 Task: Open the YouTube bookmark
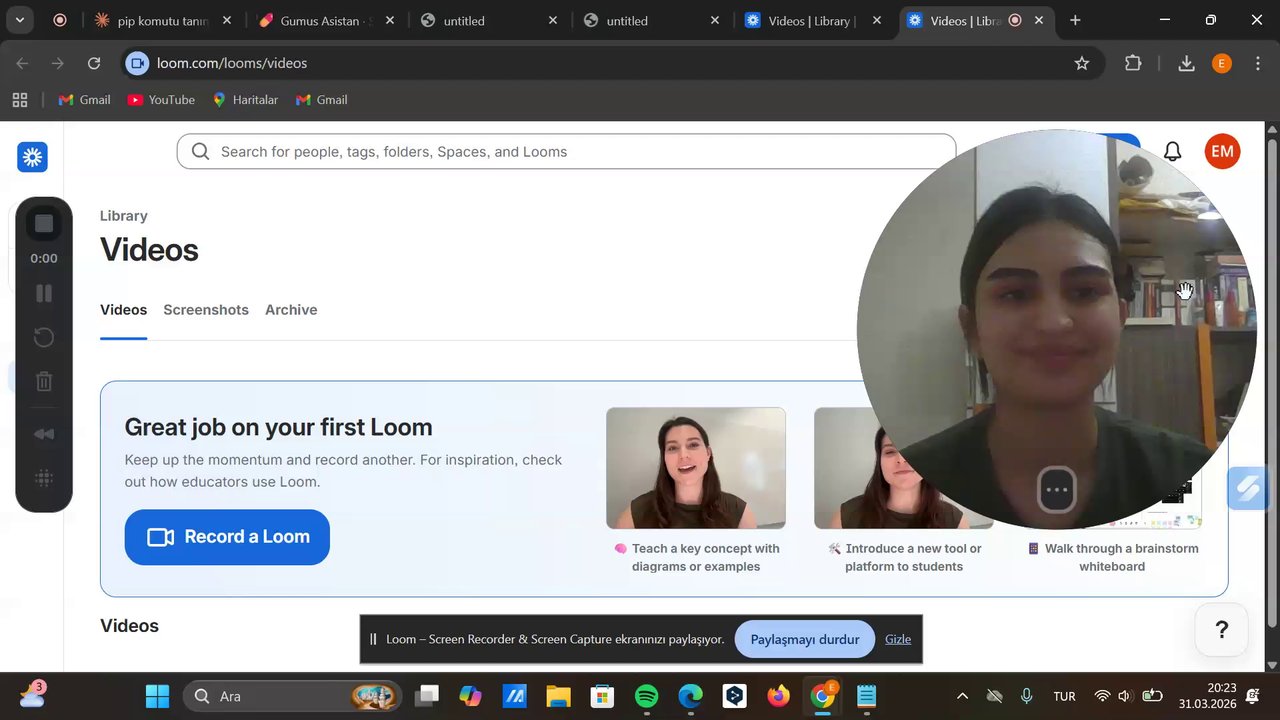click(161, 100)
